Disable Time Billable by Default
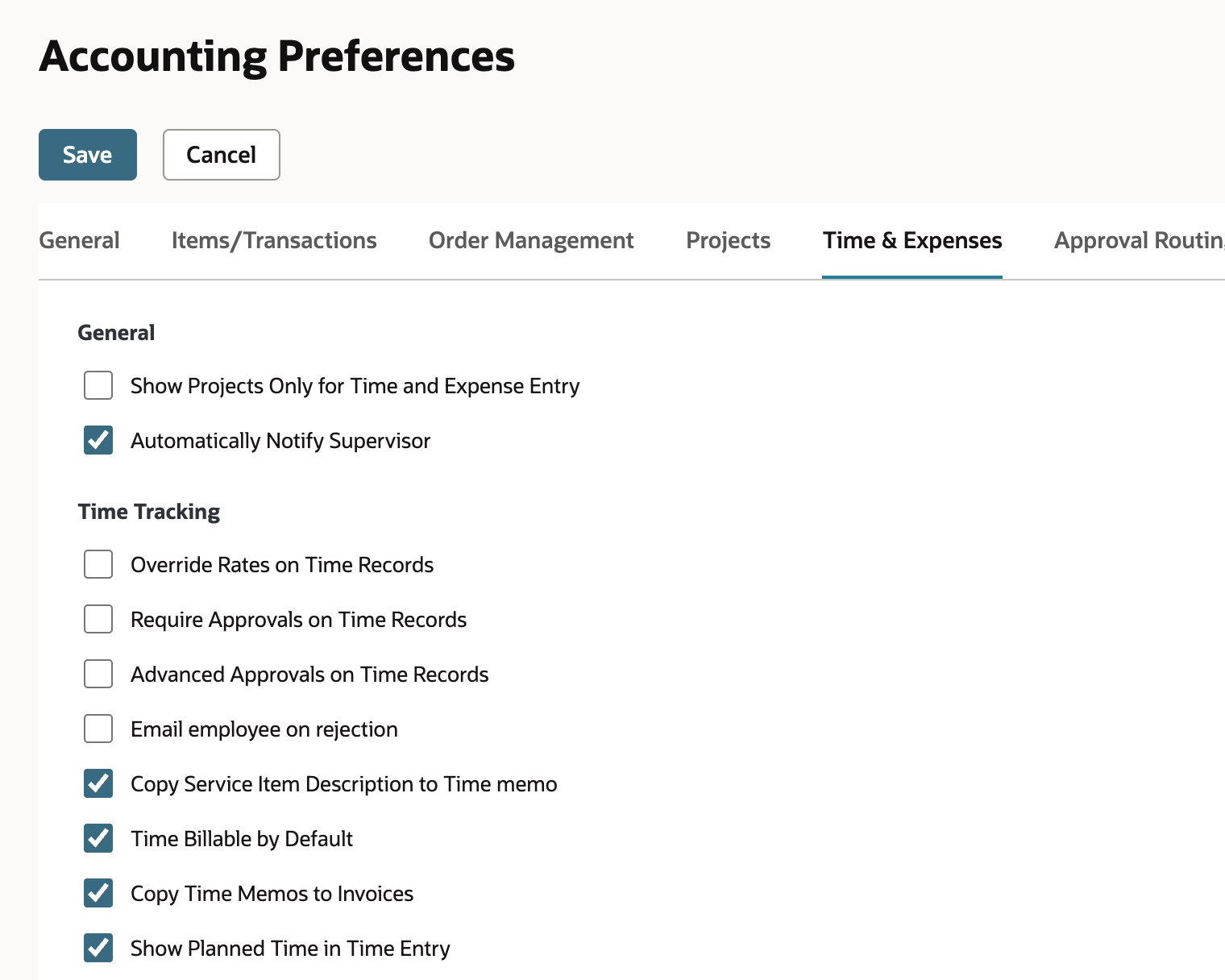Viewport: 1225px width, 980px height. coord(98,838)
